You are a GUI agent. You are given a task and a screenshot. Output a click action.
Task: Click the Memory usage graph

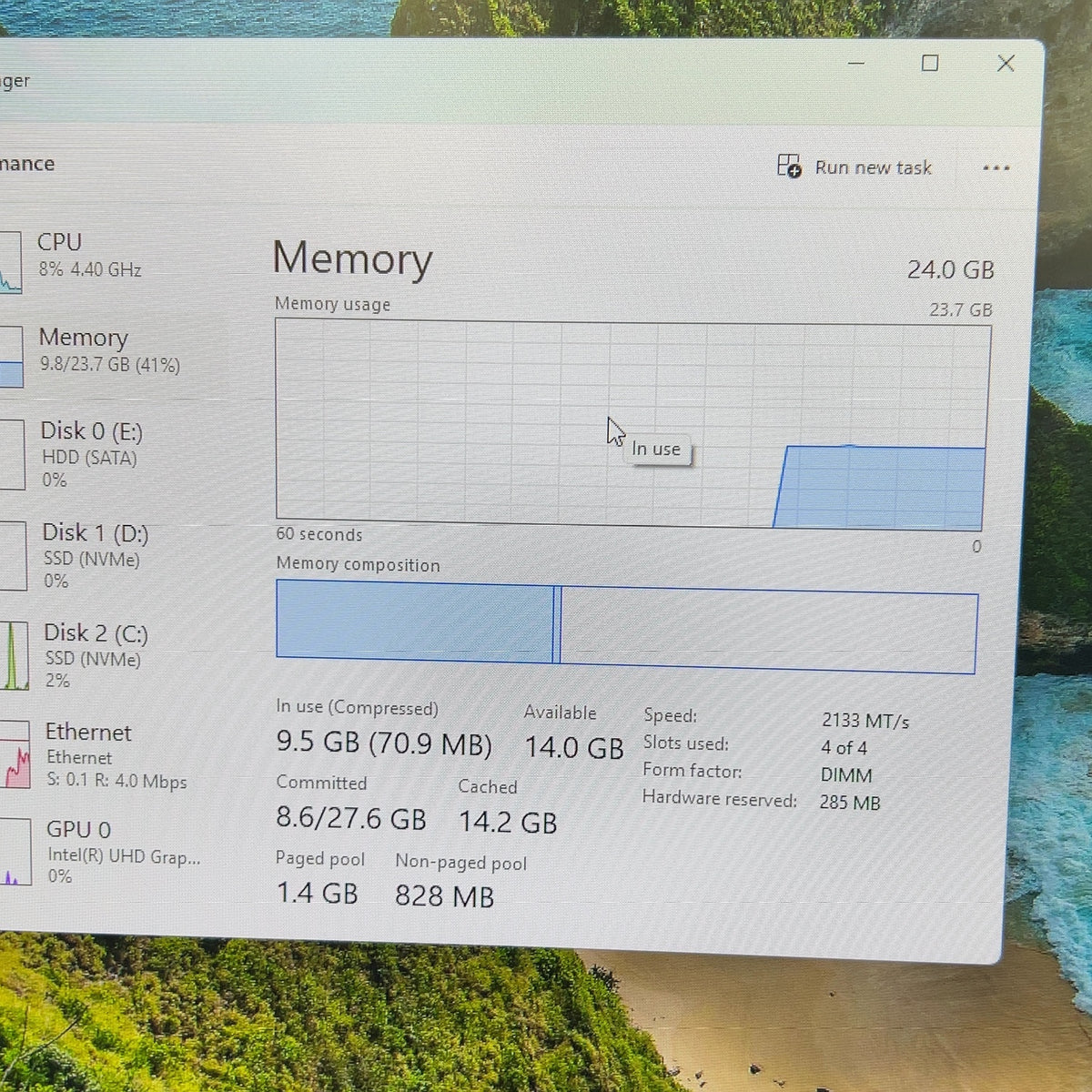coord(632,425)
